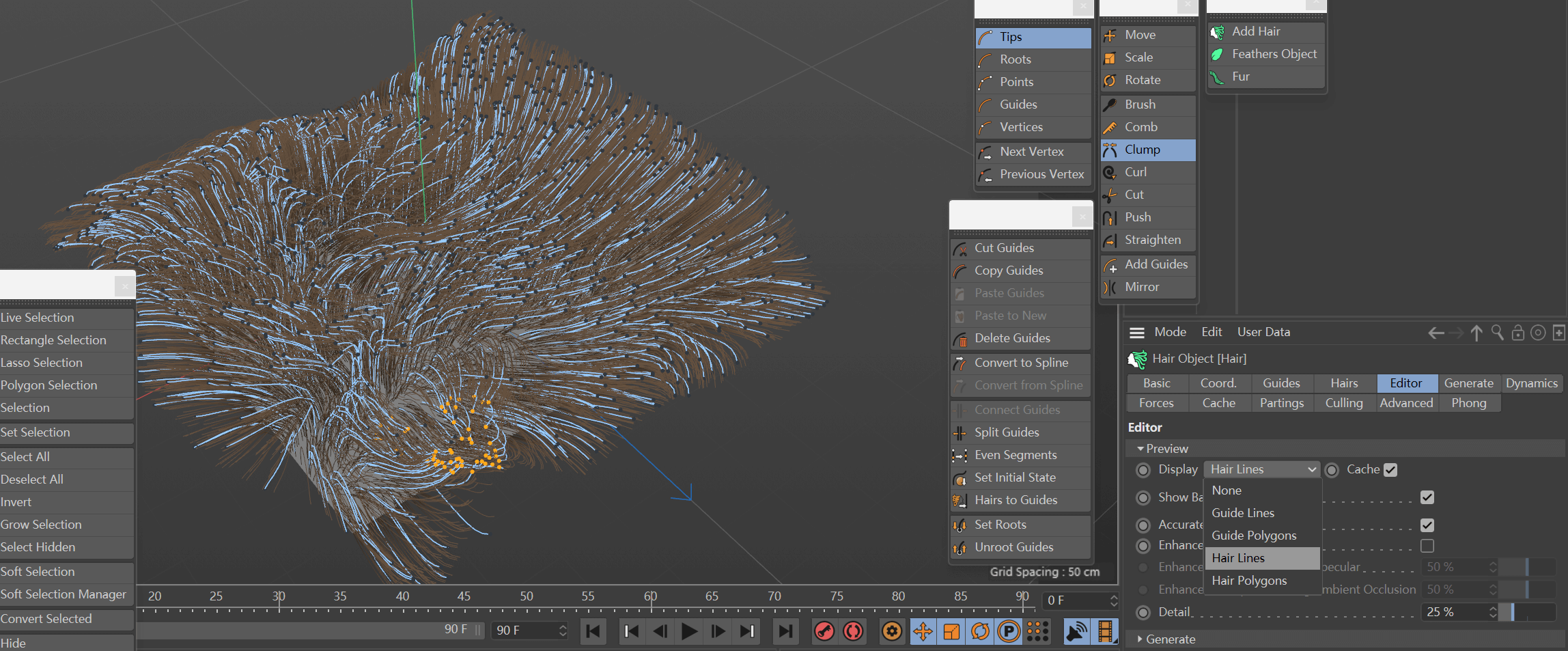Toggle the Cache checkbox
The width and height of the screenshot is (1568, 651).
pos(1390,470)
